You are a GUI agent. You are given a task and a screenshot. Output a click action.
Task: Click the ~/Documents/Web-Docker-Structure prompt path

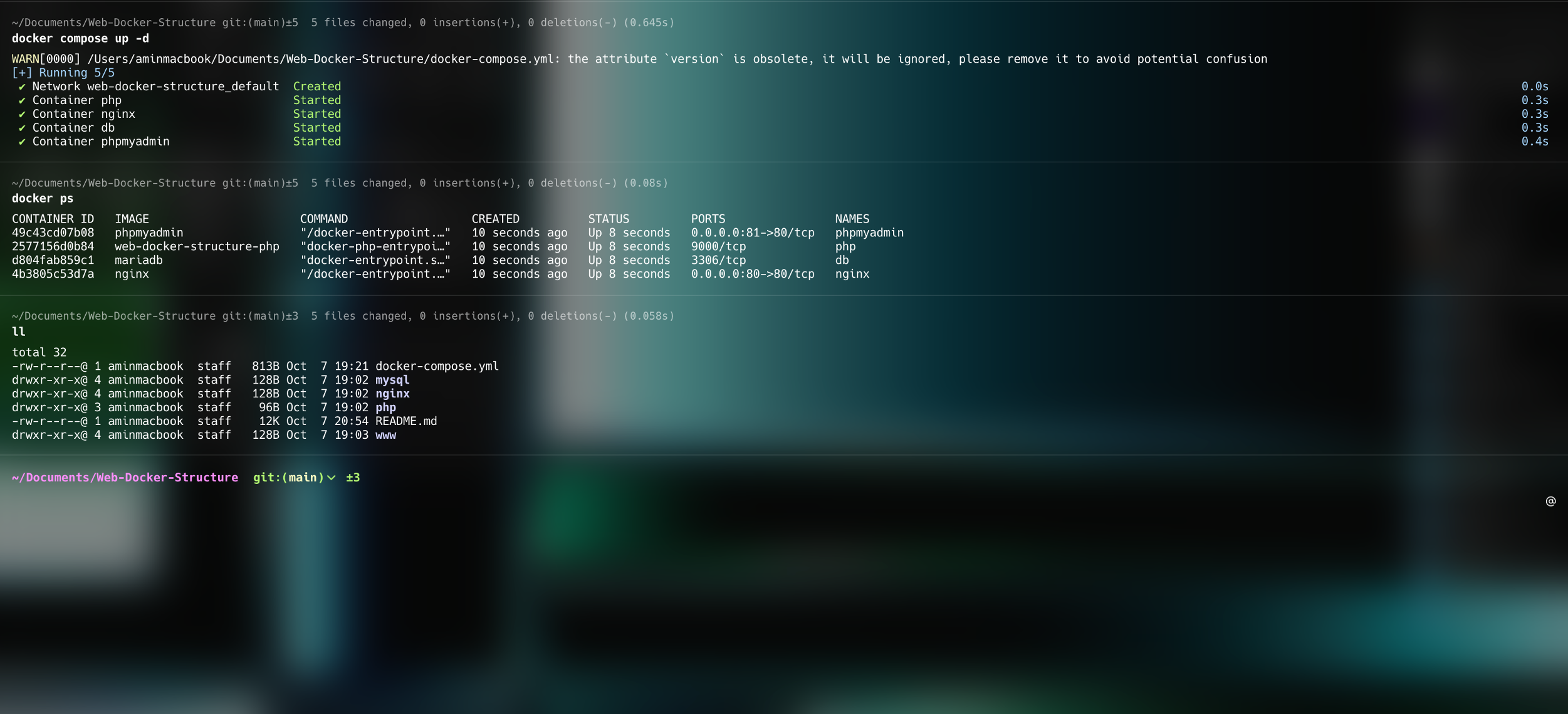tap(125, 478)
